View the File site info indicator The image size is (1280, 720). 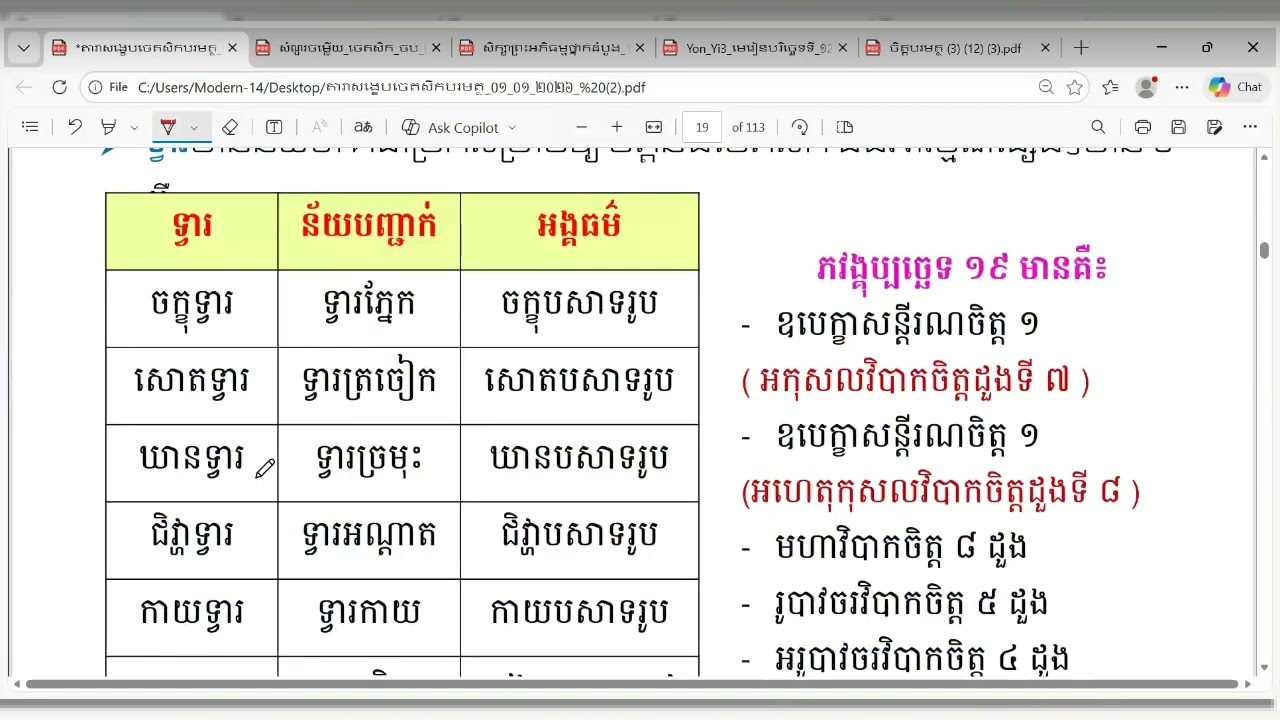[108, 87]
